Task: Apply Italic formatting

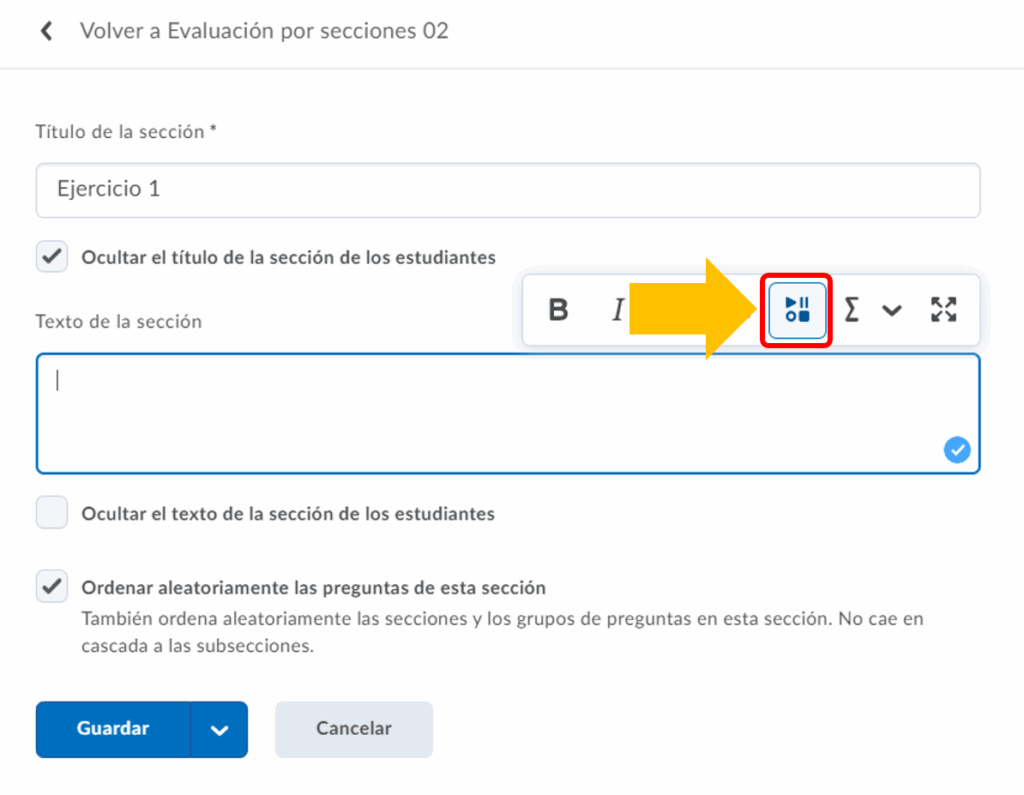Action: 618,310
